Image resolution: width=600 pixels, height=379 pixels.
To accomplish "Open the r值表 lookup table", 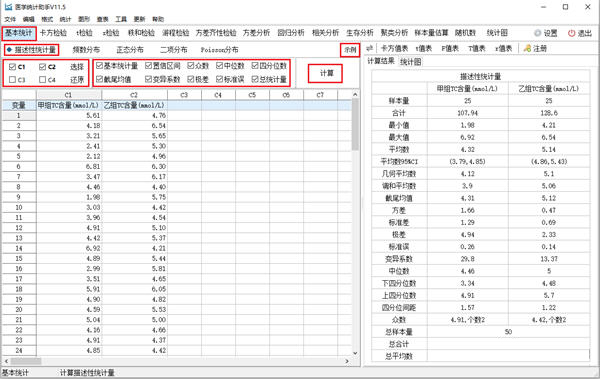I will [x=503, y=48].
